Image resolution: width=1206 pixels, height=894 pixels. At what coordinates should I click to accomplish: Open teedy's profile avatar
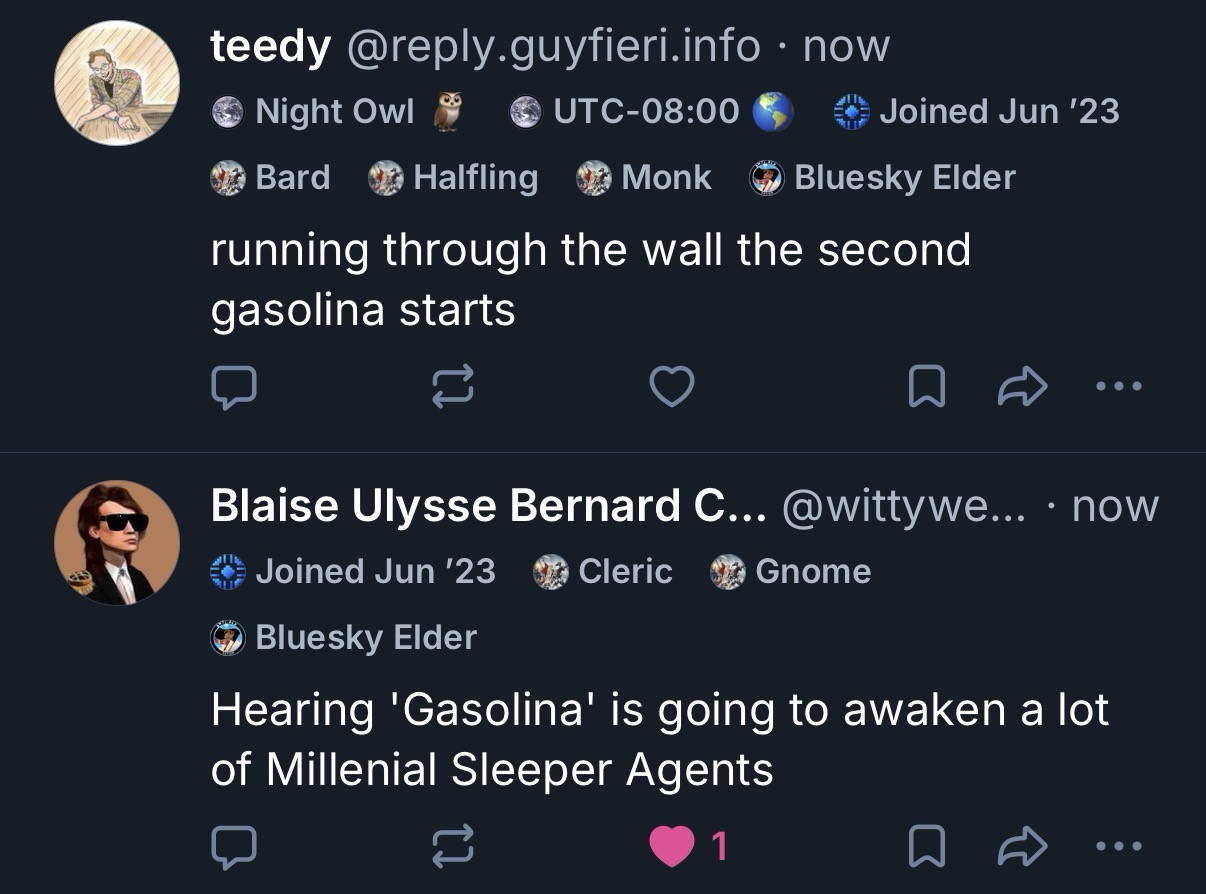[117, 83]
